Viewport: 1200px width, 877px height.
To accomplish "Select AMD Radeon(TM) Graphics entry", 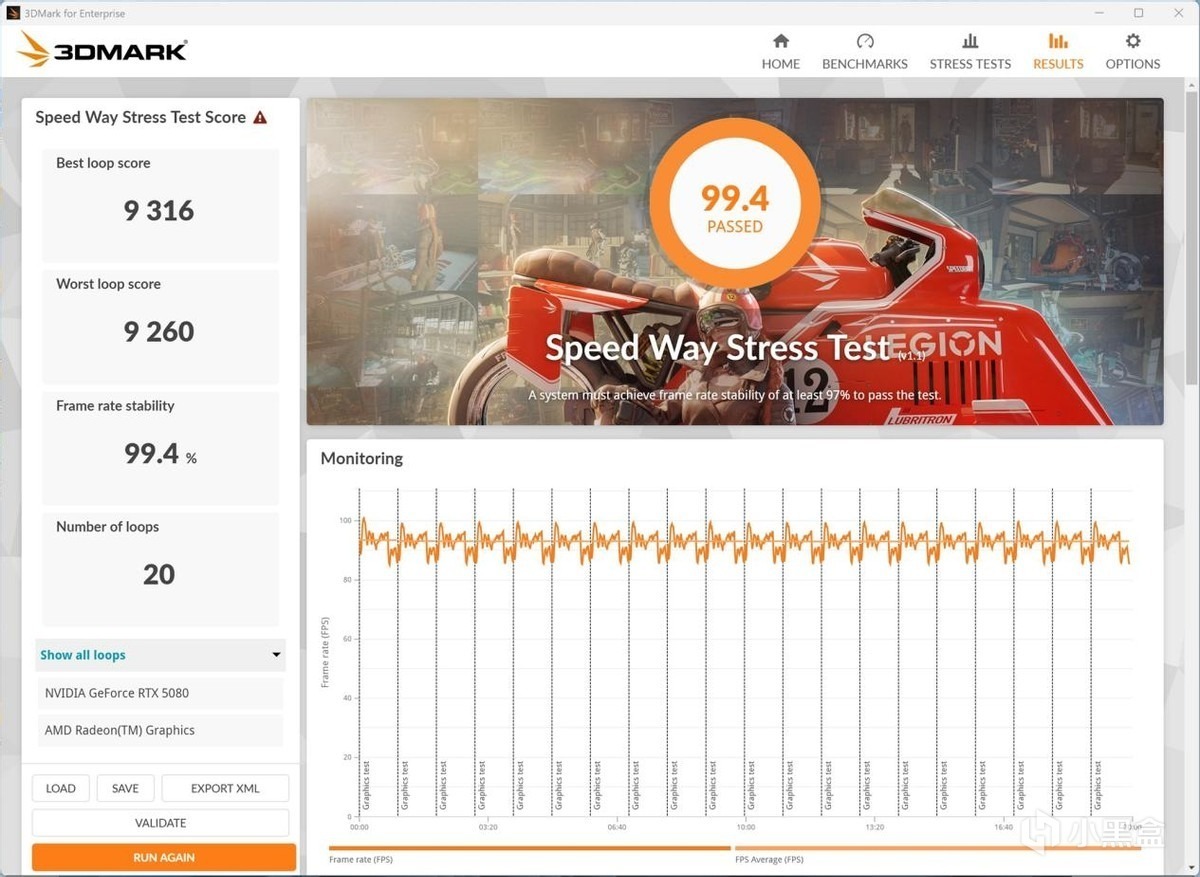I will (160, 730).
